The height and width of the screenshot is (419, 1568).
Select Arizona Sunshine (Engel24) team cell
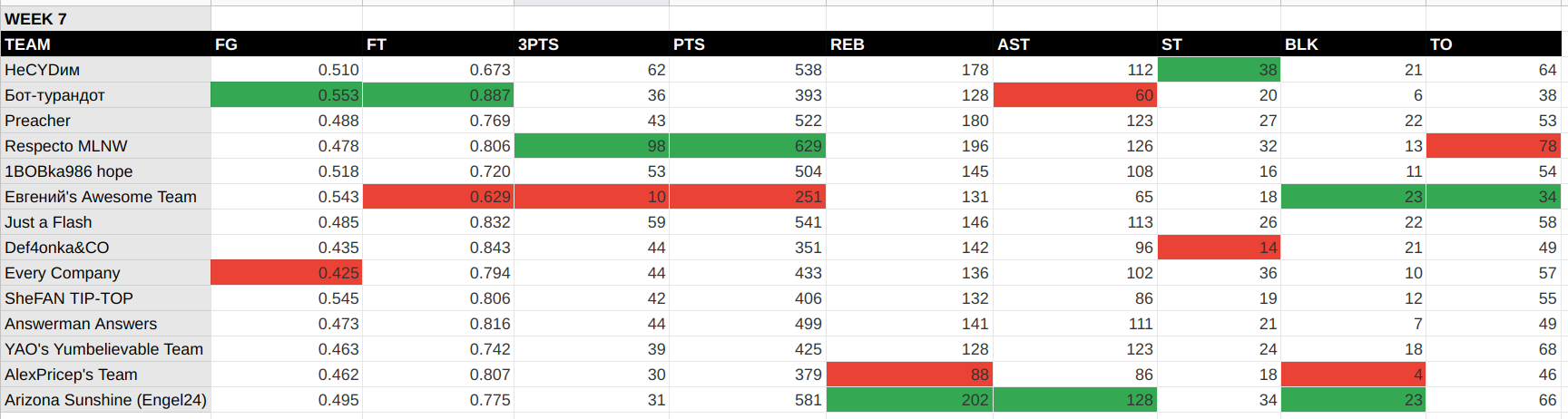click(x=105, y=400)
